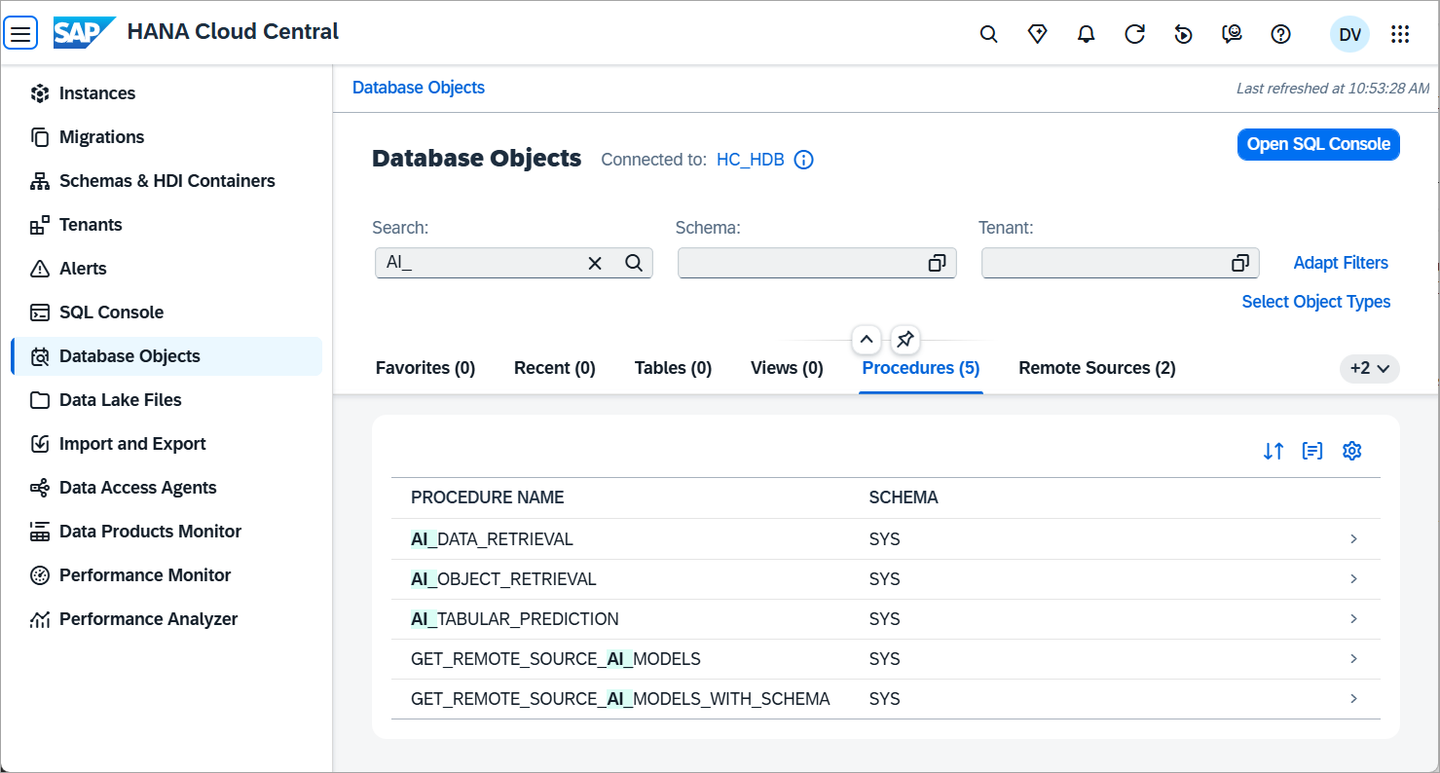The image size is (1440, 773).
Task: Open the DV user profile avatar
Action: click(x=1350, y=34)
